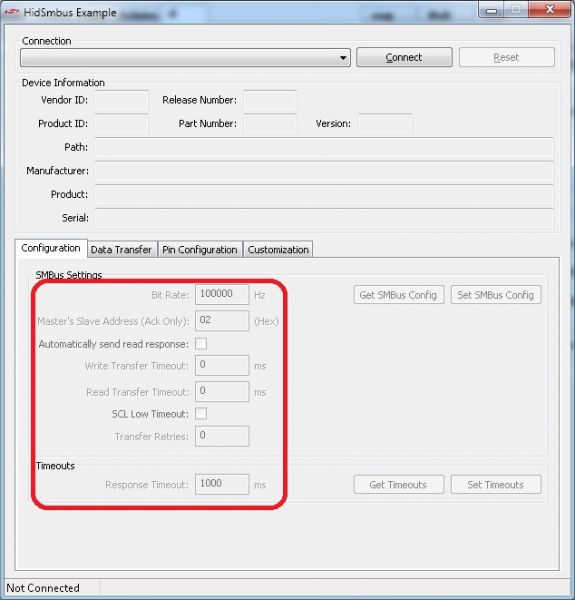Open the Pin Configuration tab
Image resolution: width=575 pixels, height=600 pixels.
pyautogui.click(x=200, y=250)
